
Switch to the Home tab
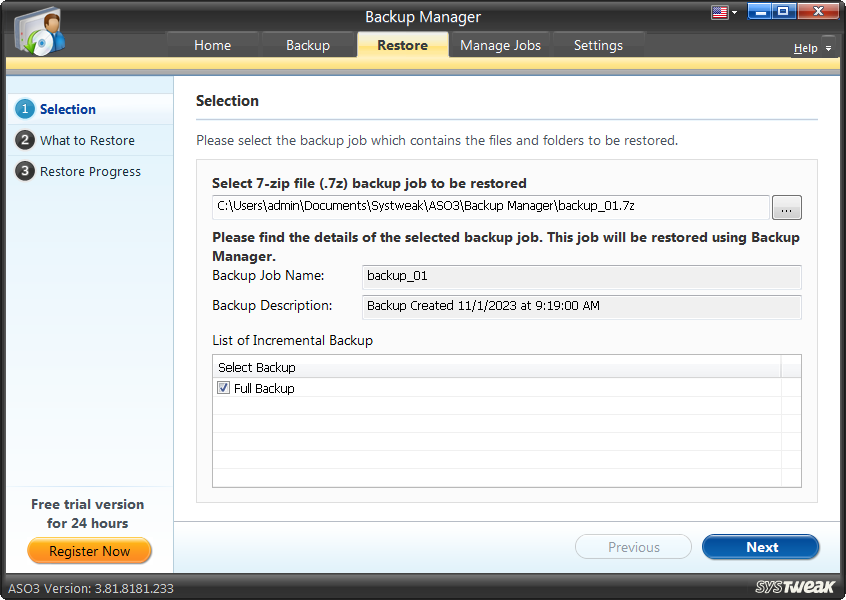click(x=212, y=44)
